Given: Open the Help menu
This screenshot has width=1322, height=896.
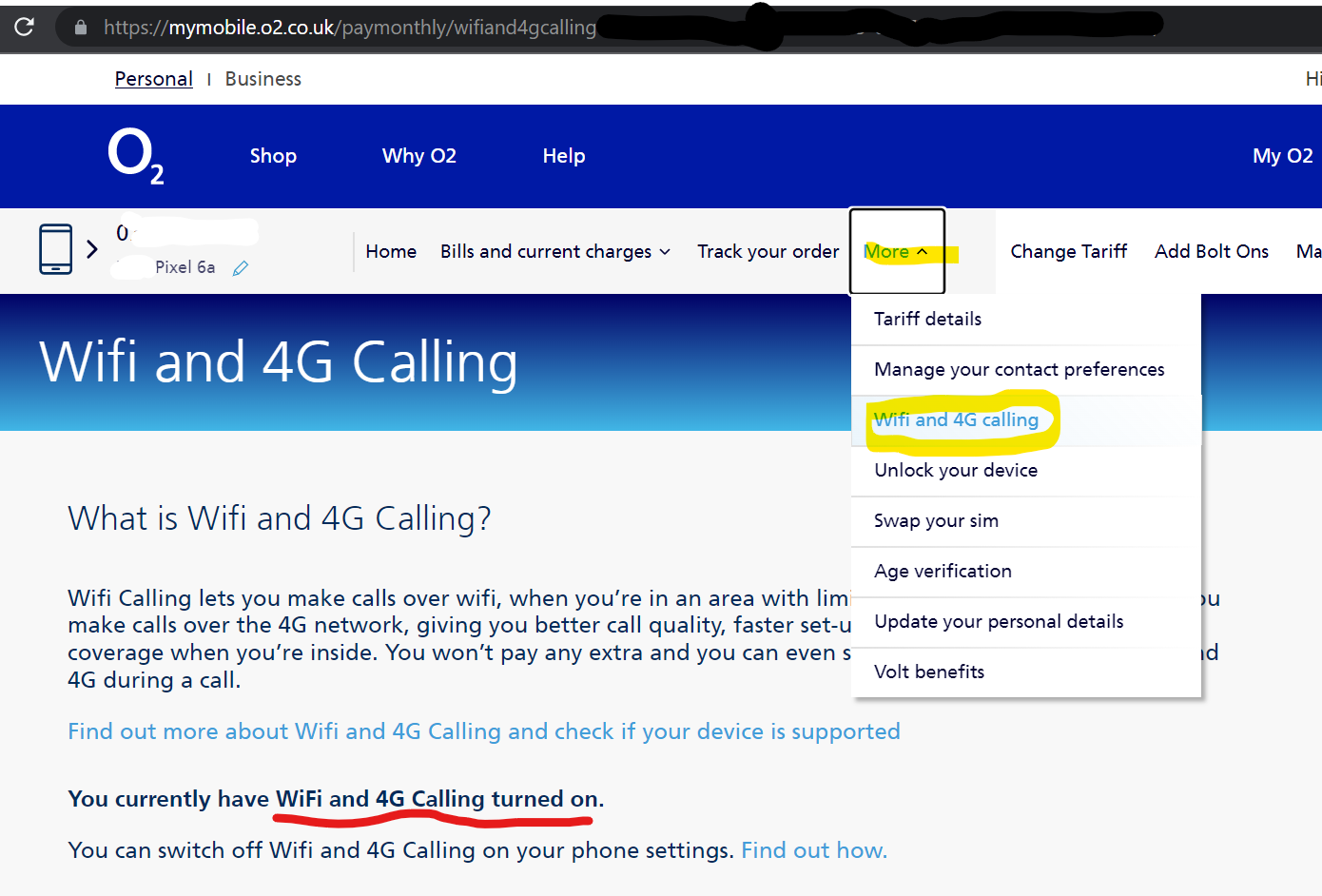Looking at the screenshot, I should pyautogui.click(x=563, y=155).
